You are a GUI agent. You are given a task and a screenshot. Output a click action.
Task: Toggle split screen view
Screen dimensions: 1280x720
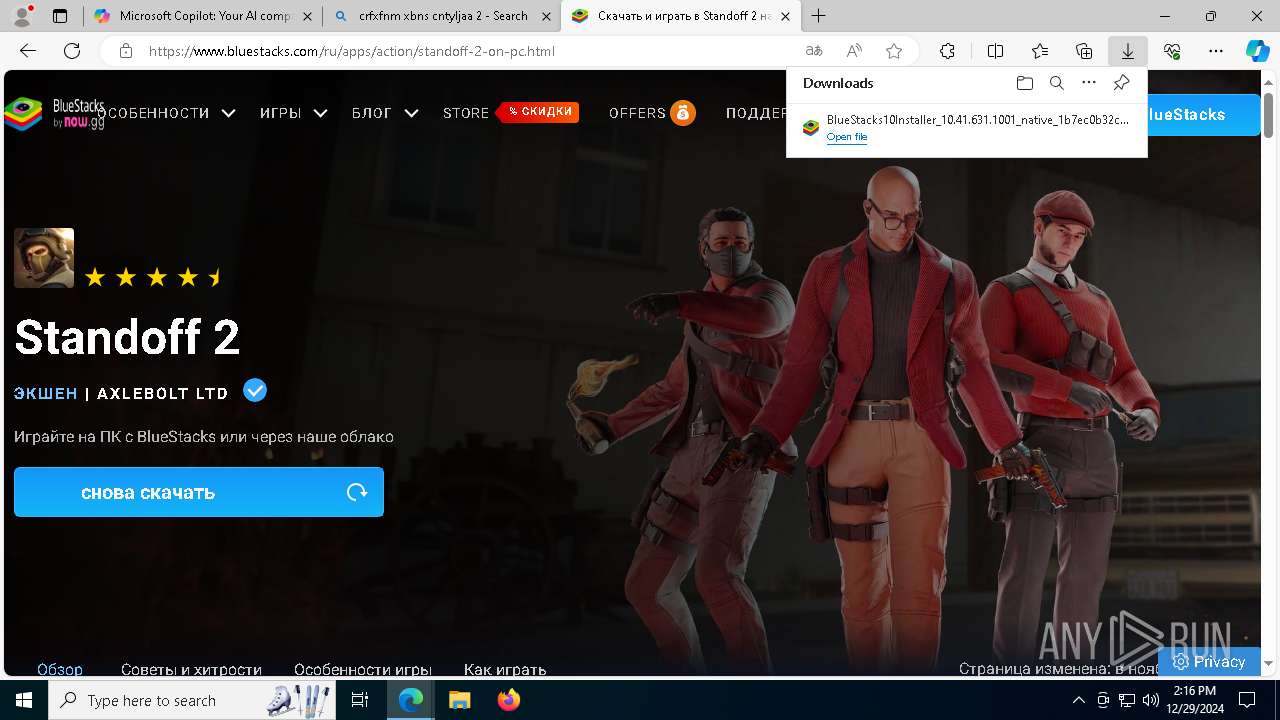tap(995, 51)
